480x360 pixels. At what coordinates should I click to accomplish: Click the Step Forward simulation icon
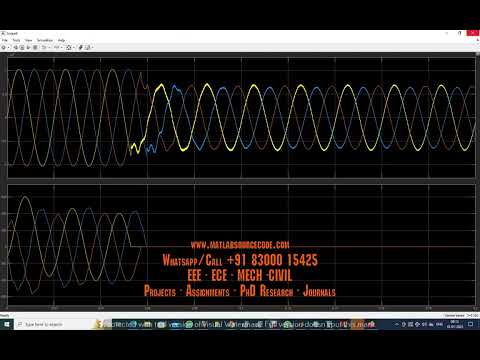point(28,47)
